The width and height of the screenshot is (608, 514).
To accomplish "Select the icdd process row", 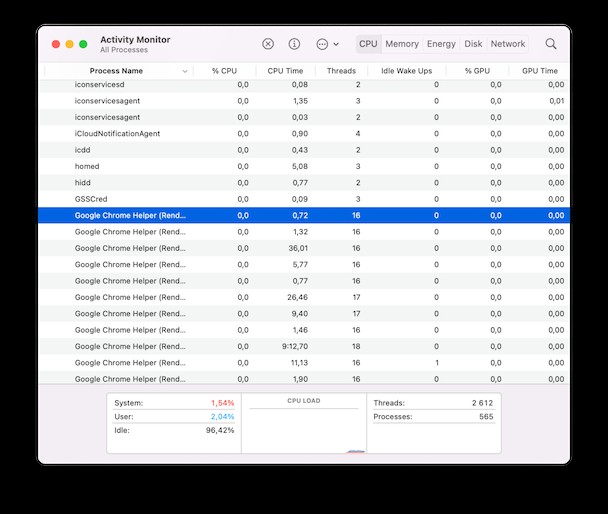I will point(304,150).
